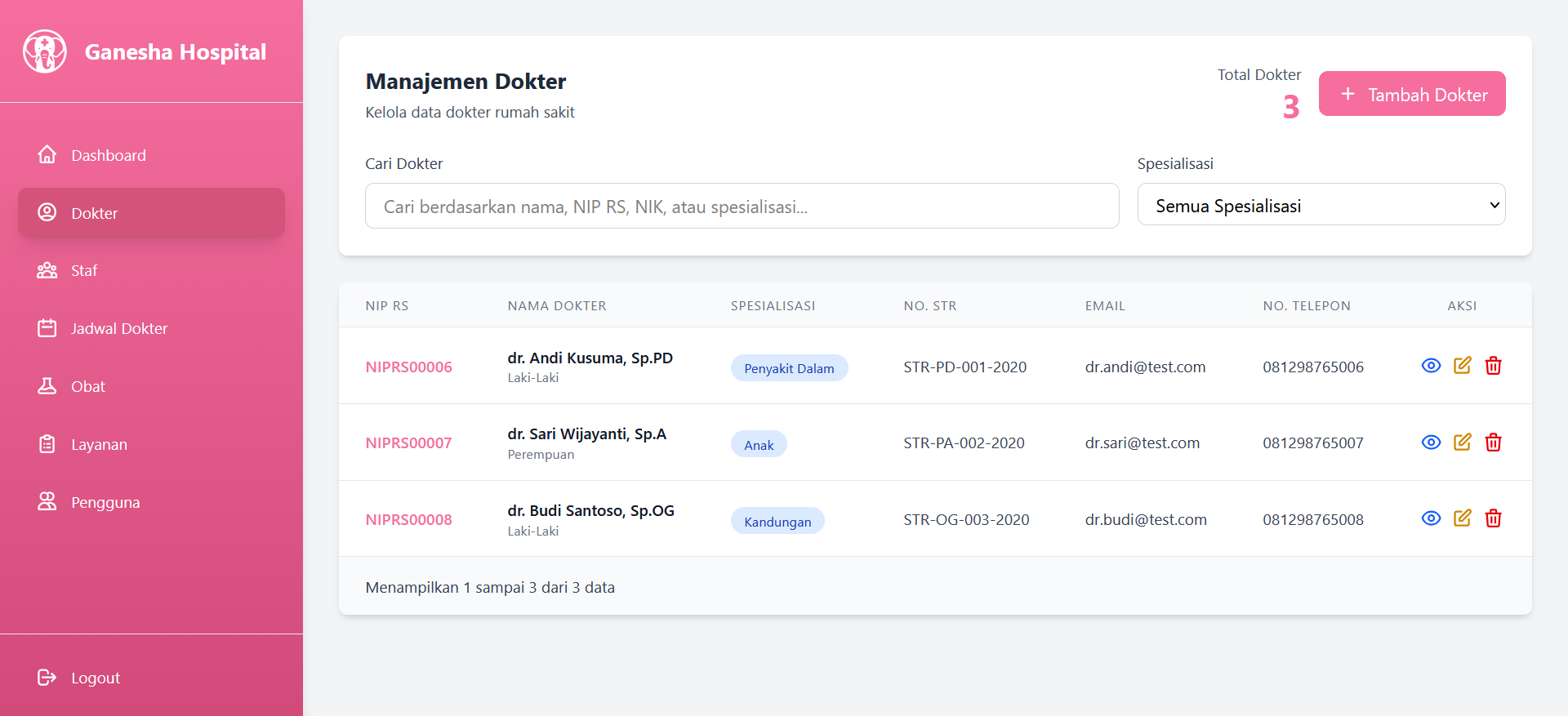The width and height of the screenshot is (1568, 716).
Task: Click the name dr. Sari Wijayanti, Sp.A
Action: [x=586, y=434]
